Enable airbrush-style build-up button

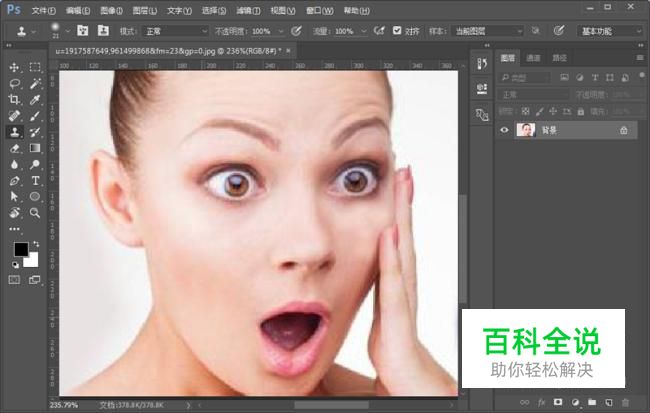[379, 31]
